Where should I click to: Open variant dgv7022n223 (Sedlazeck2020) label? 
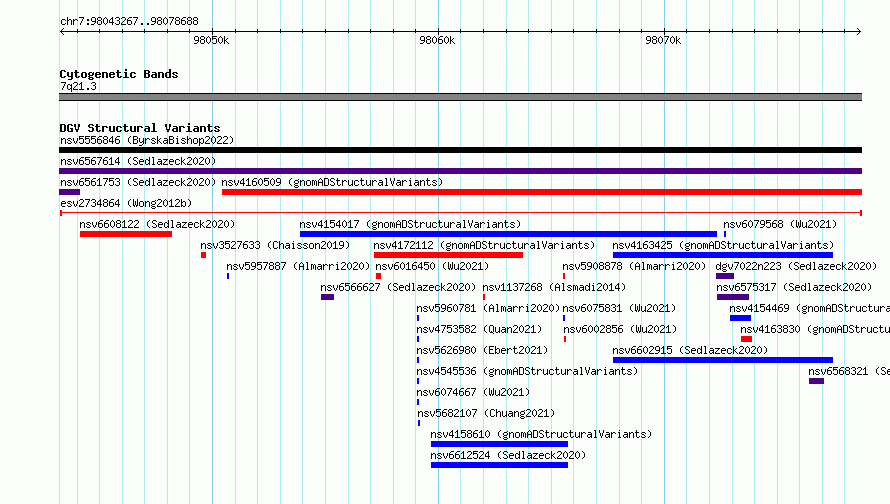[x=796, y=266]
